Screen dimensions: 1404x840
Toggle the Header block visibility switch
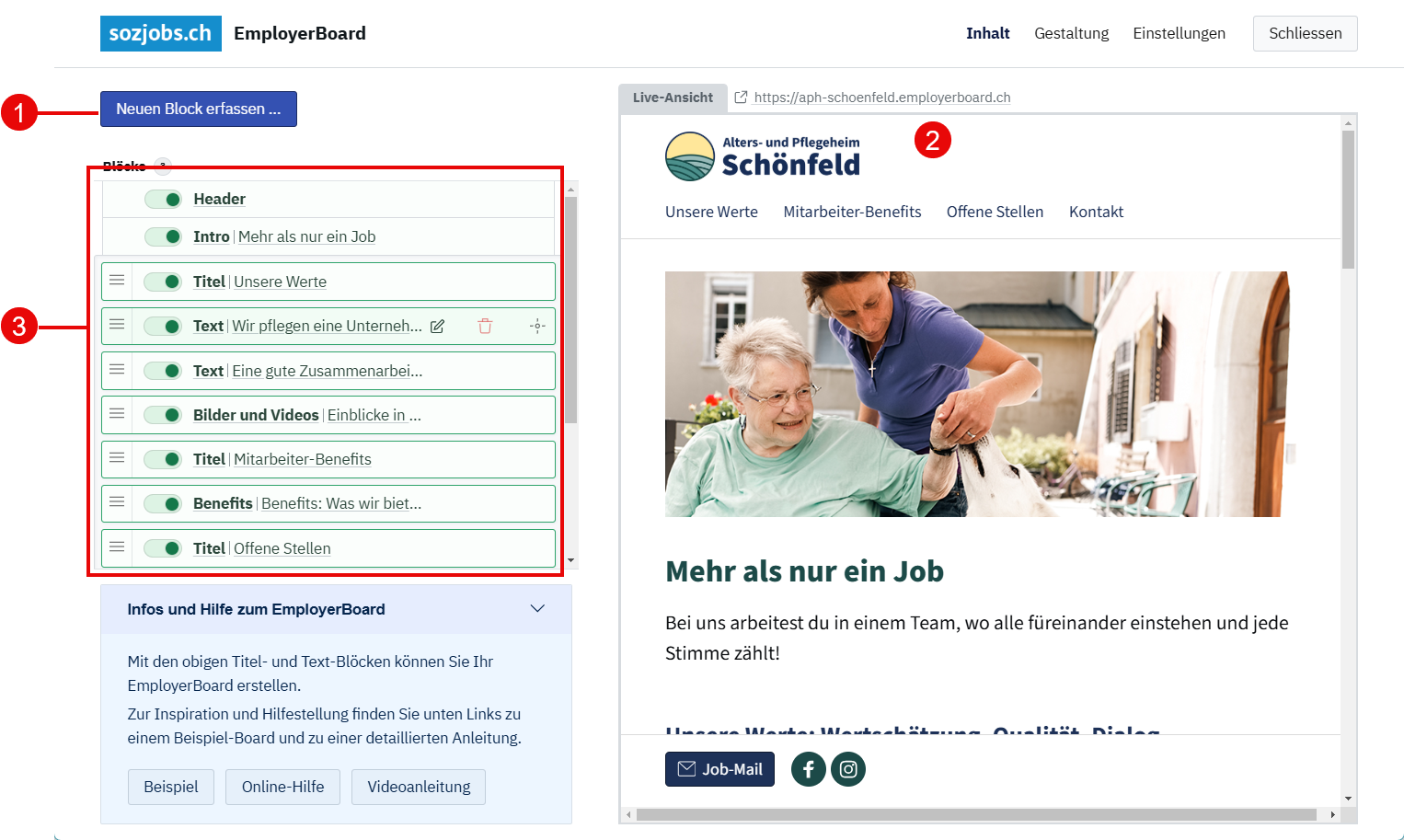click(164, 200)
